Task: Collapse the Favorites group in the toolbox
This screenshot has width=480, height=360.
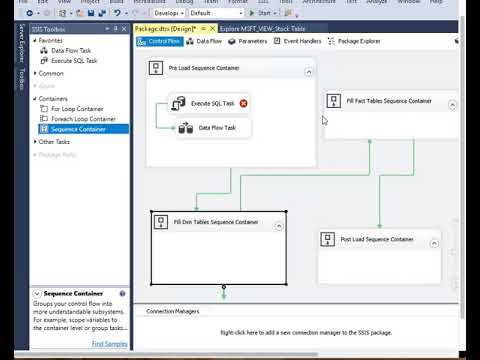Action: [x=35, y=40]
